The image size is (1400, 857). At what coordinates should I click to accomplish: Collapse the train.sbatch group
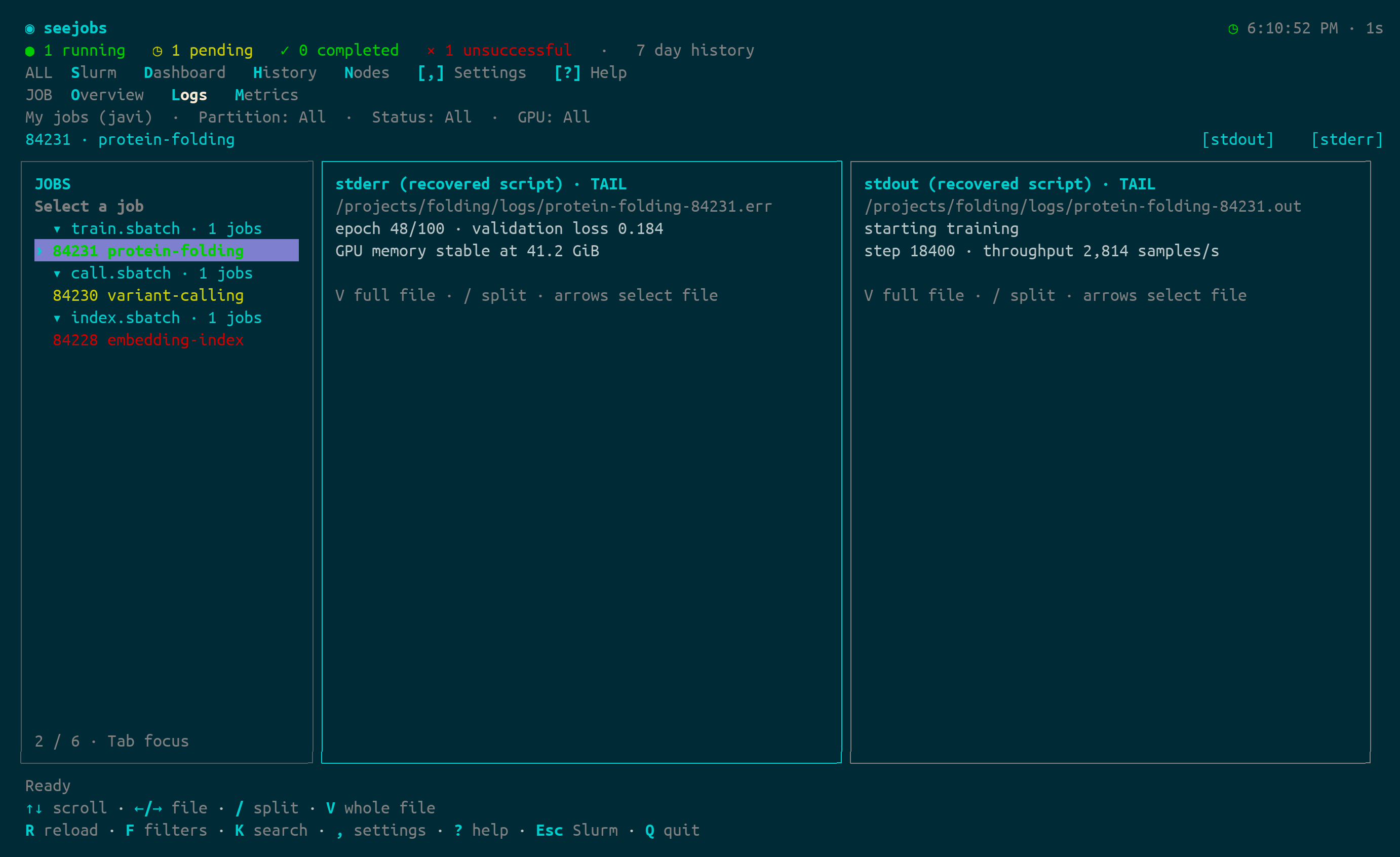(x=57, y=229)
